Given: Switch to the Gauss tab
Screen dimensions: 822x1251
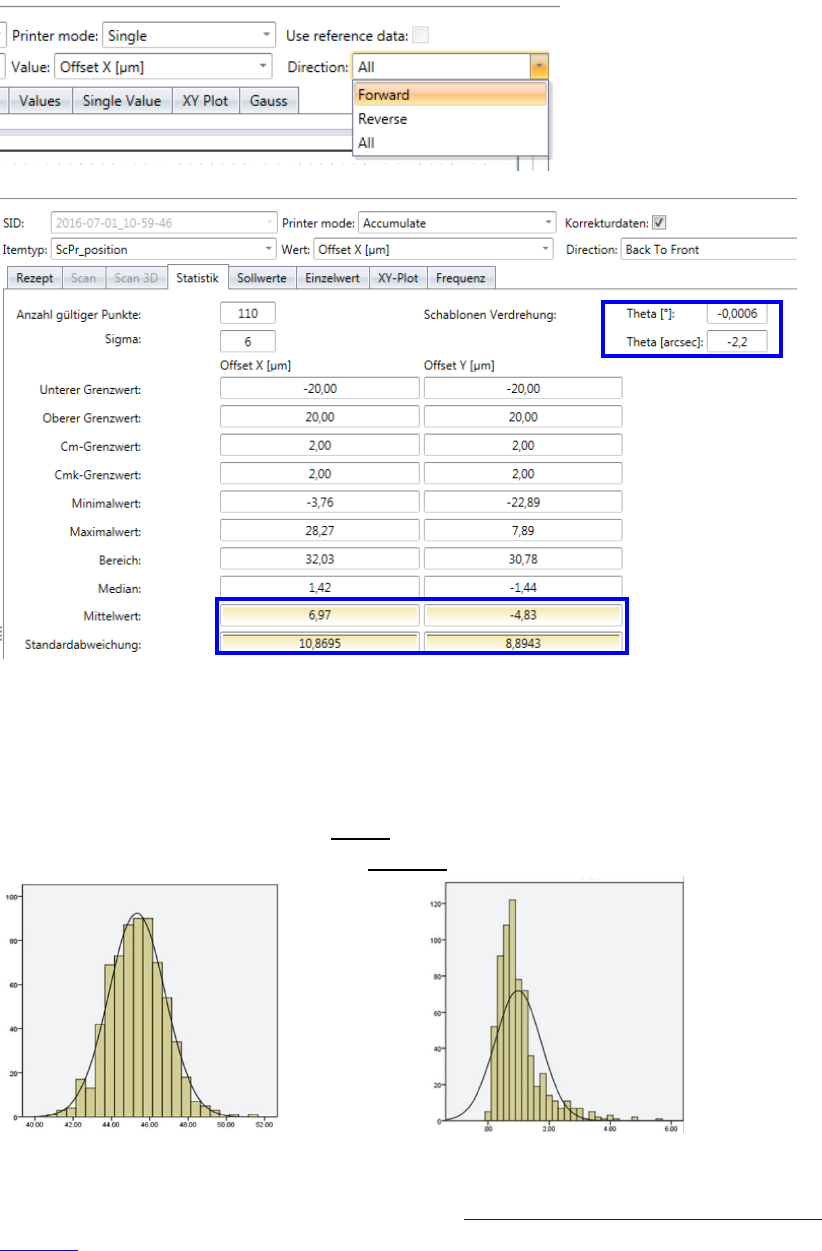Looking at the screenshot, I should 268,101.
